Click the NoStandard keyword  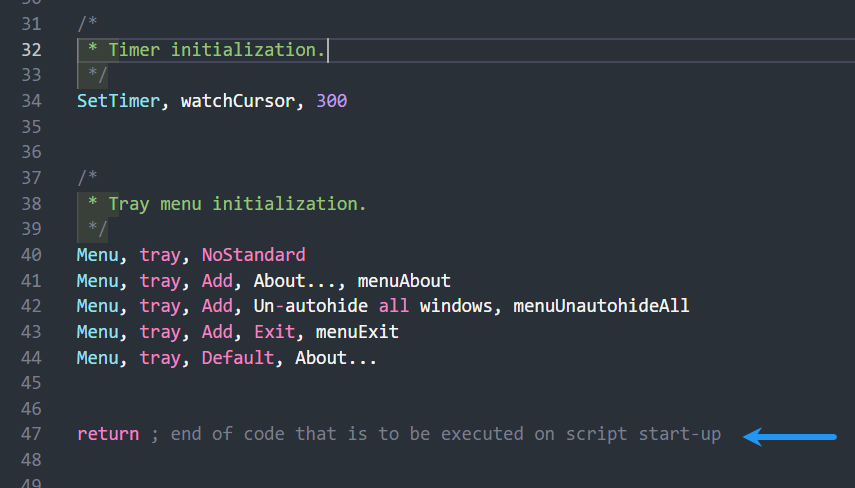253,255
